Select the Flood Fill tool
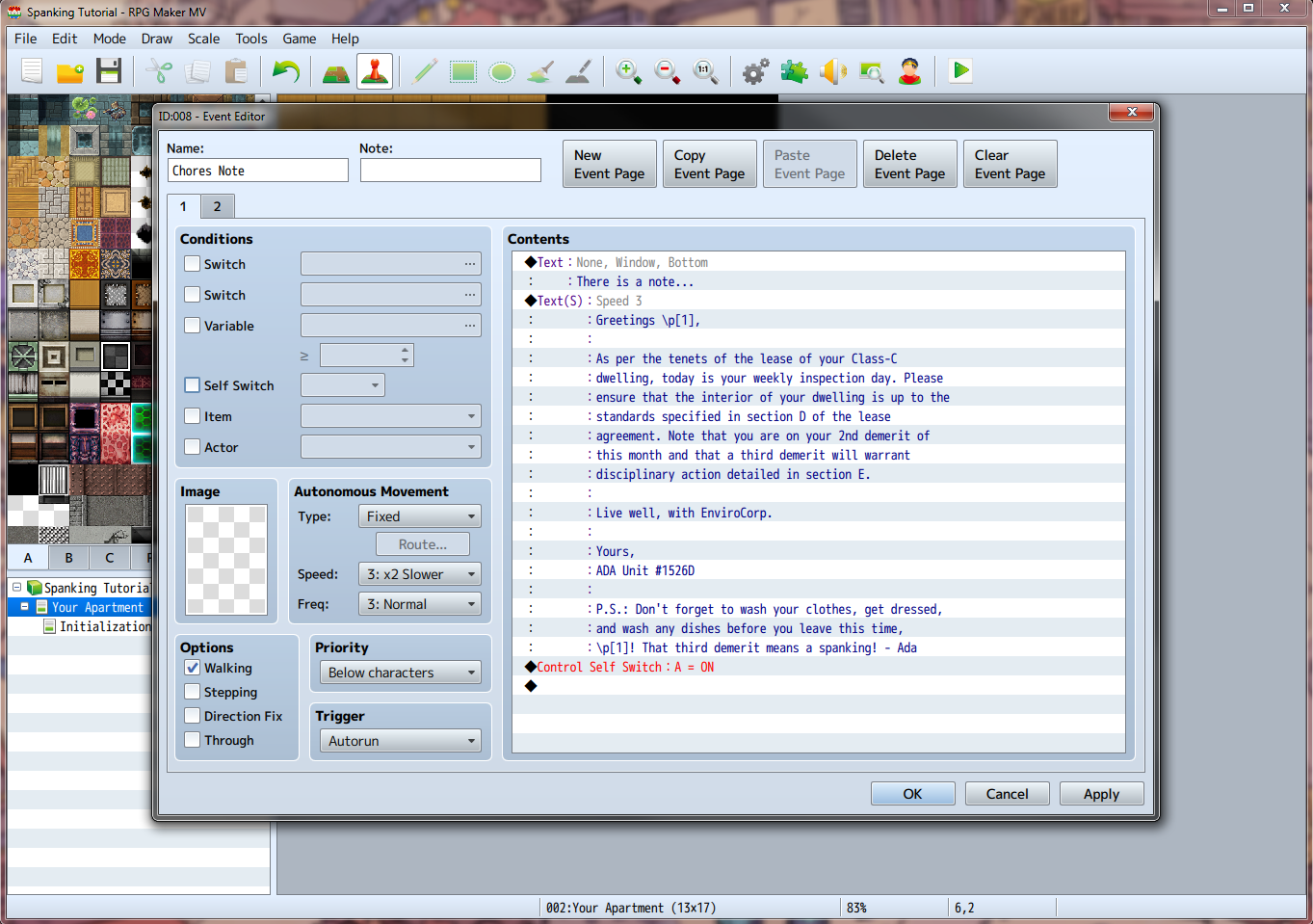This screenshot has height=924, width=1313. pos(540,71)
